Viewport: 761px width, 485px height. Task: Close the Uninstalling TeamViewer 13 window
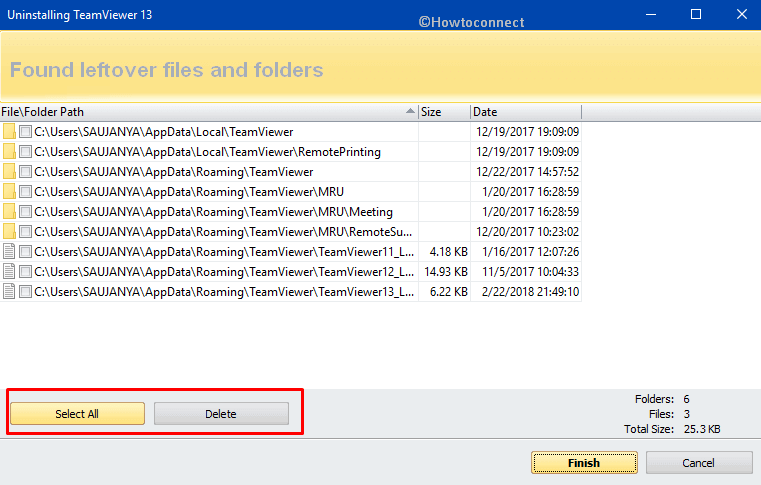pyautogui.click(x=742, y=15)
